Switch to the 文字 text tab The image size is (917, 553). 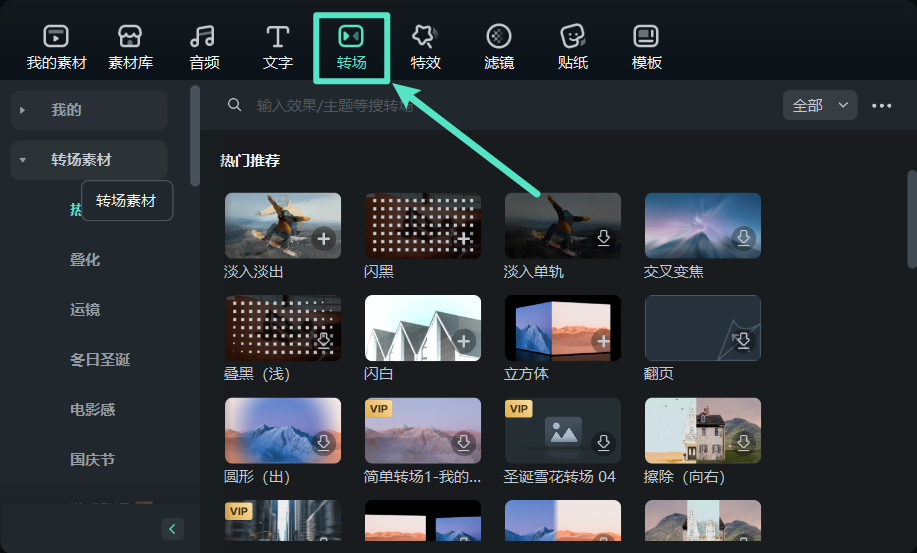[x=278, y=47]
